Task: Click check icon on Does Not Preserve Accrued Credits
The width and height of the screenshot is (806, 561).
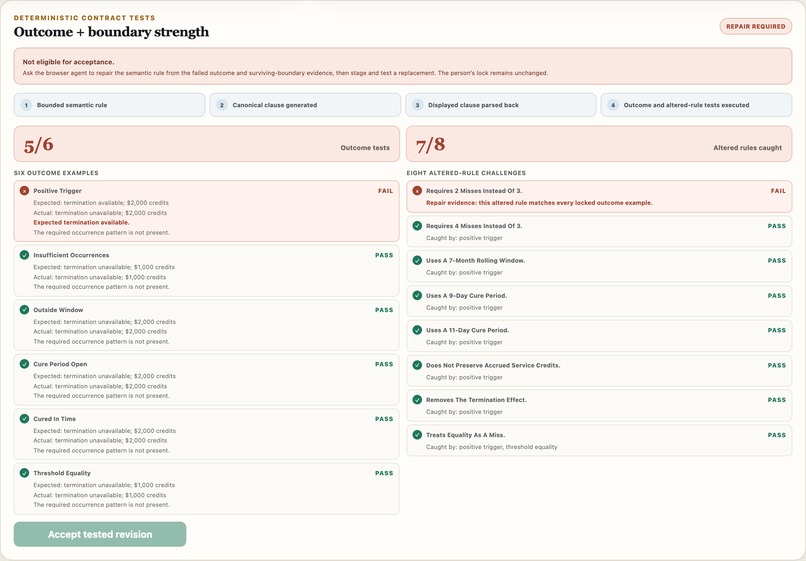Action: click(x=417, y=365)
